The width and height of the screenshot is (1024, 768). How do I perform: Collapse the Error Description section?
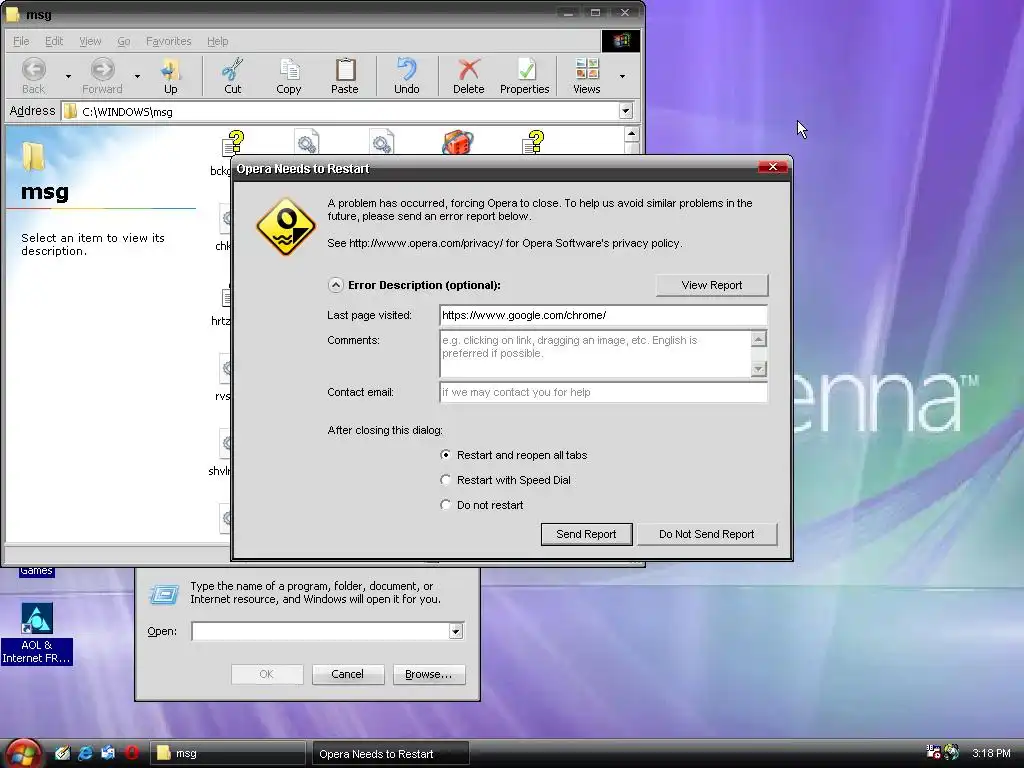coord(335,285)
